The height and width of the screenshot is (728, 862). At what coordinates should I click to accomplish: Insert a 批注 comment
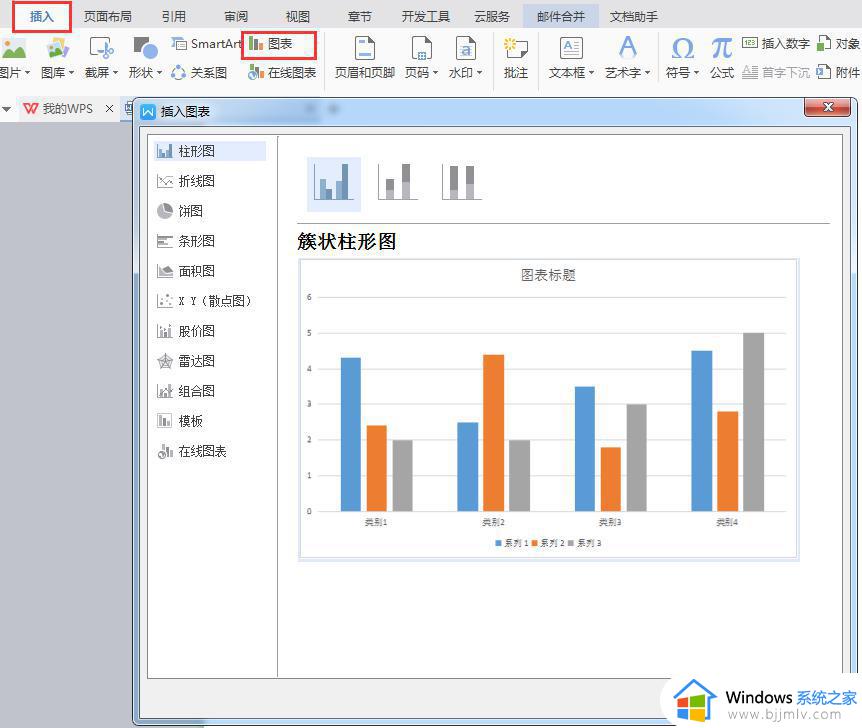[516, 58]
